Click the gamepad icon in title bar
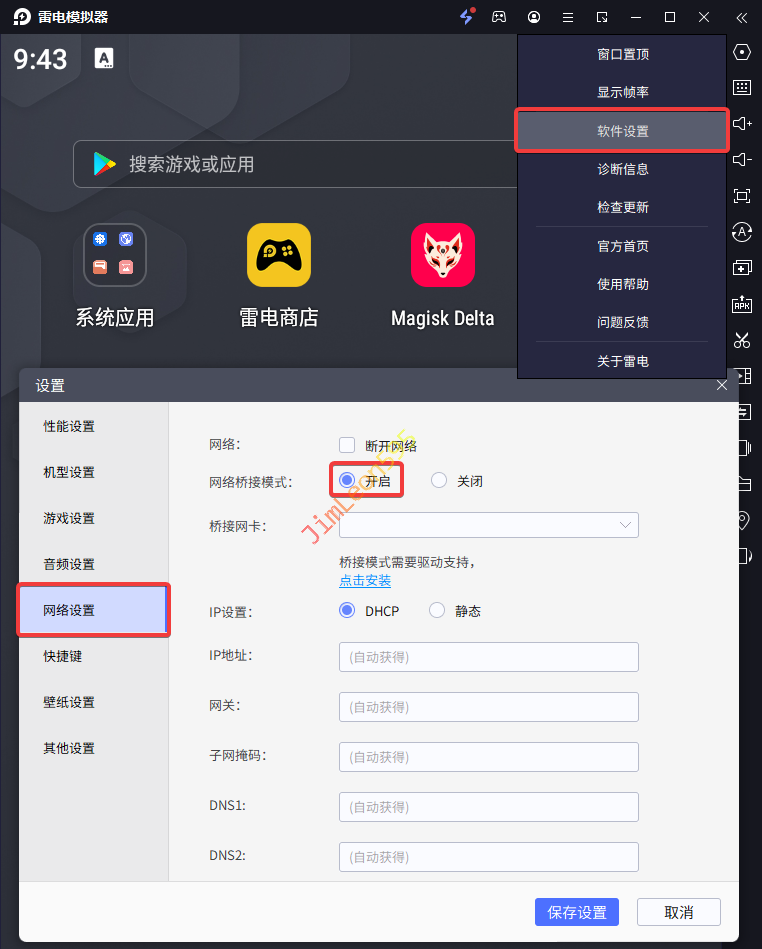This screenshot has width=762, height=949. coord(499,17)
